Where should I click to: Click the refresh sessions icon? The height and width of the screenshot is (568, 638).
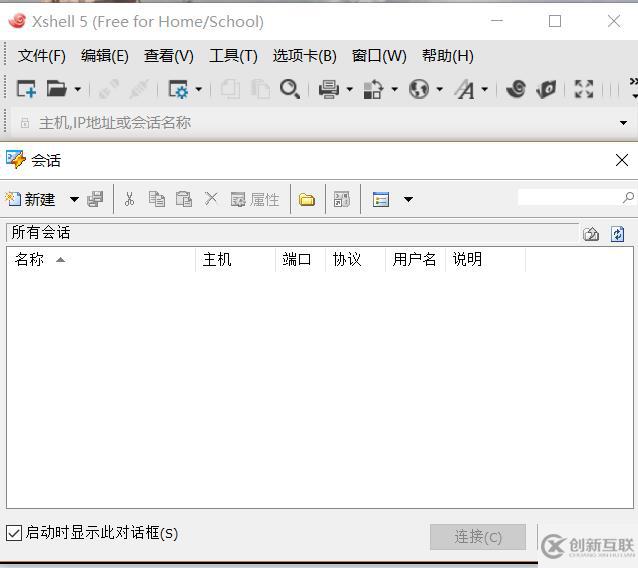click(x=617, y=234)
